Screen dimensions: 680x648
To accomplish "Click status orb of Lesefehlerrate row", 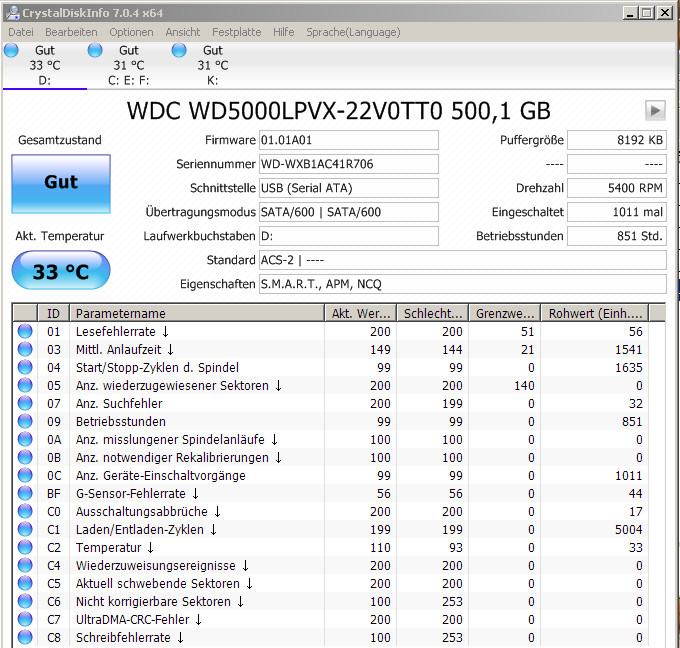I will click(25, 331).
